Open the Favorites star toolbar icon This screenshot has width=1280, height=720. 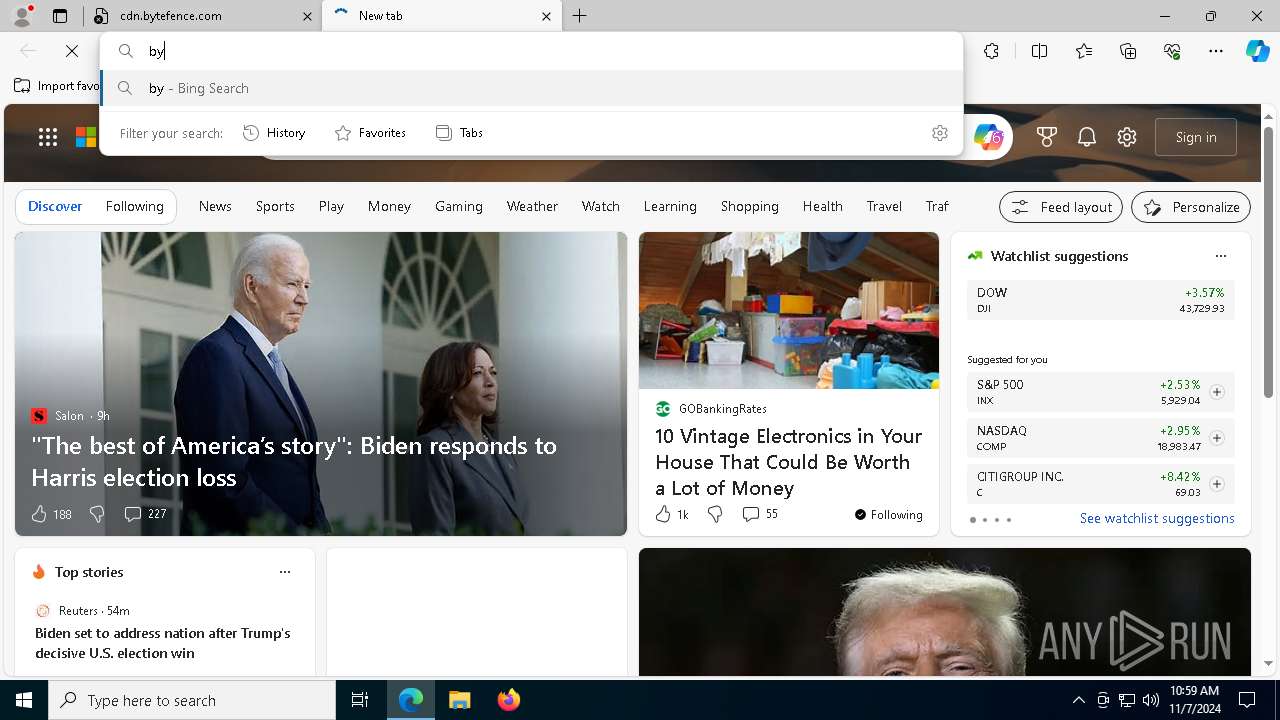pos(1084,51)
